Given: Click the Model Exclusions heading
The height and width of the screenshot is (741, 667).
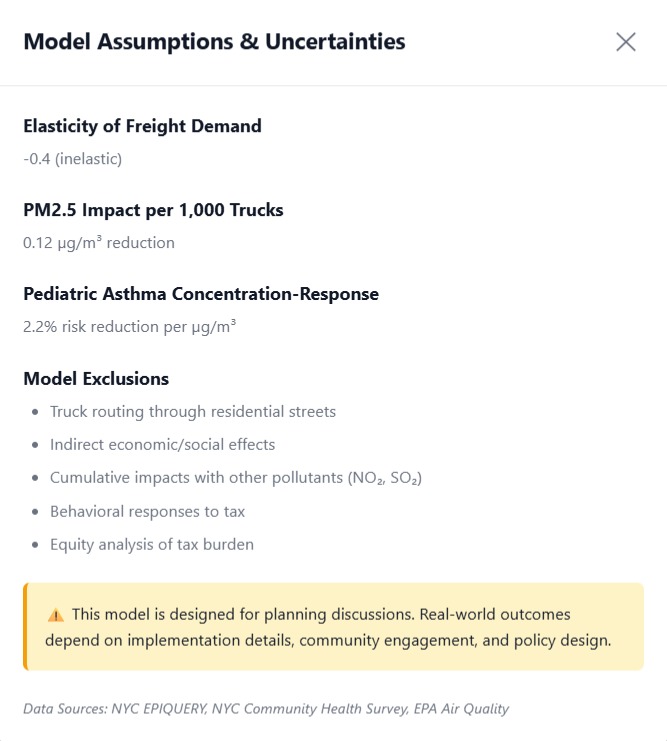Looking at the screenshot, I should click(x=96, y=378).
